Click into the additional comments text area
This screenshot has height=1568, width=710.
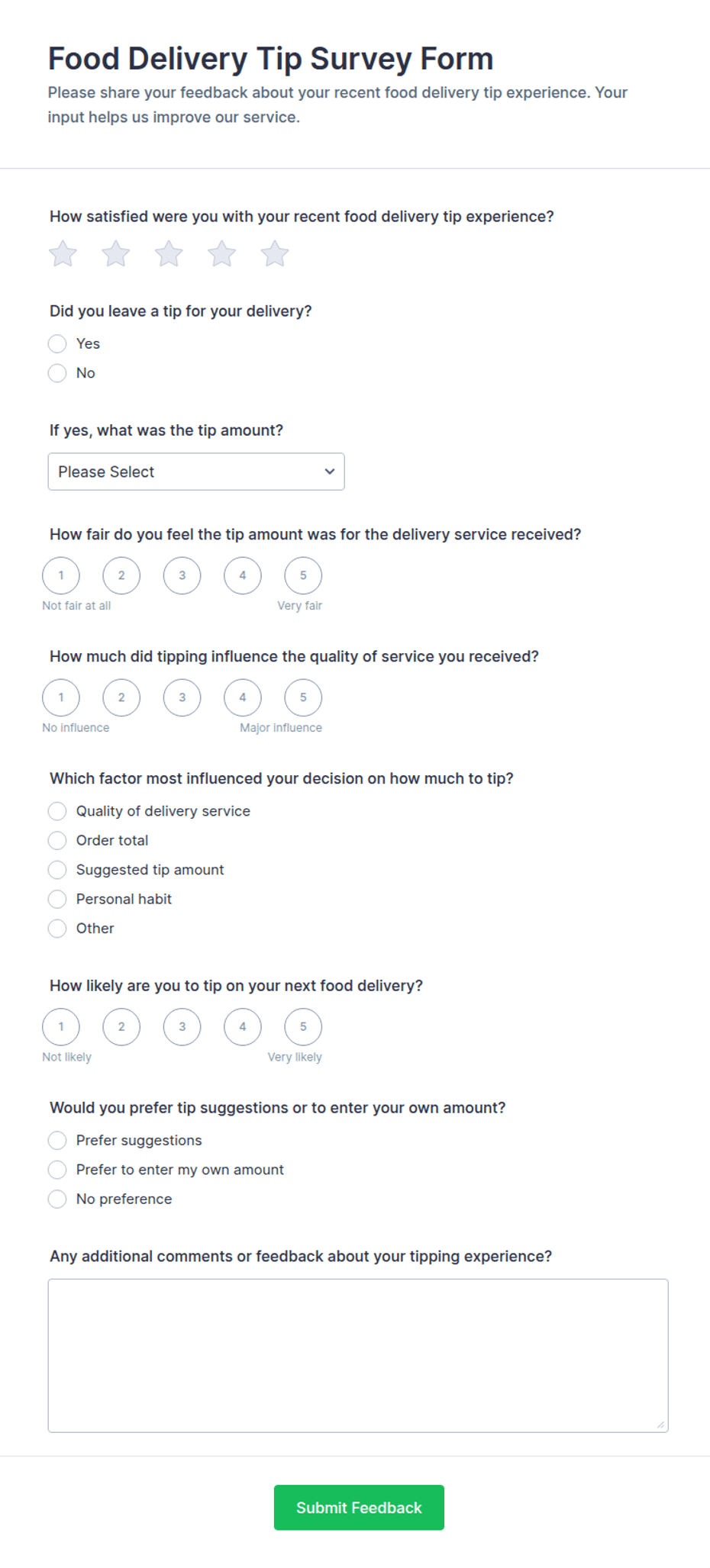pyautogui.click(x=358, y=1356)
